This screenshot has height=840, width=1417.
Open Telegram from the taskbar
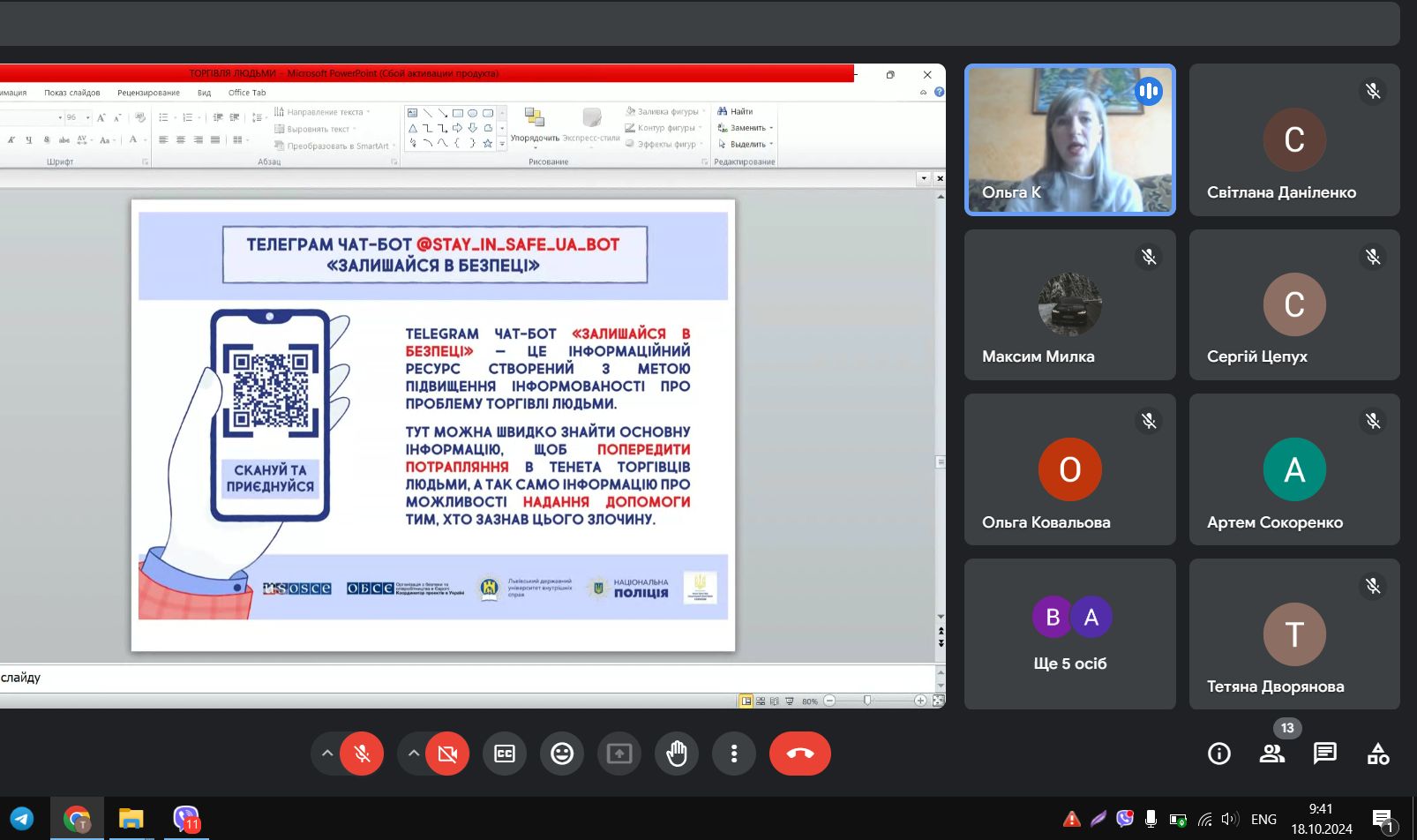coord(22,819)
